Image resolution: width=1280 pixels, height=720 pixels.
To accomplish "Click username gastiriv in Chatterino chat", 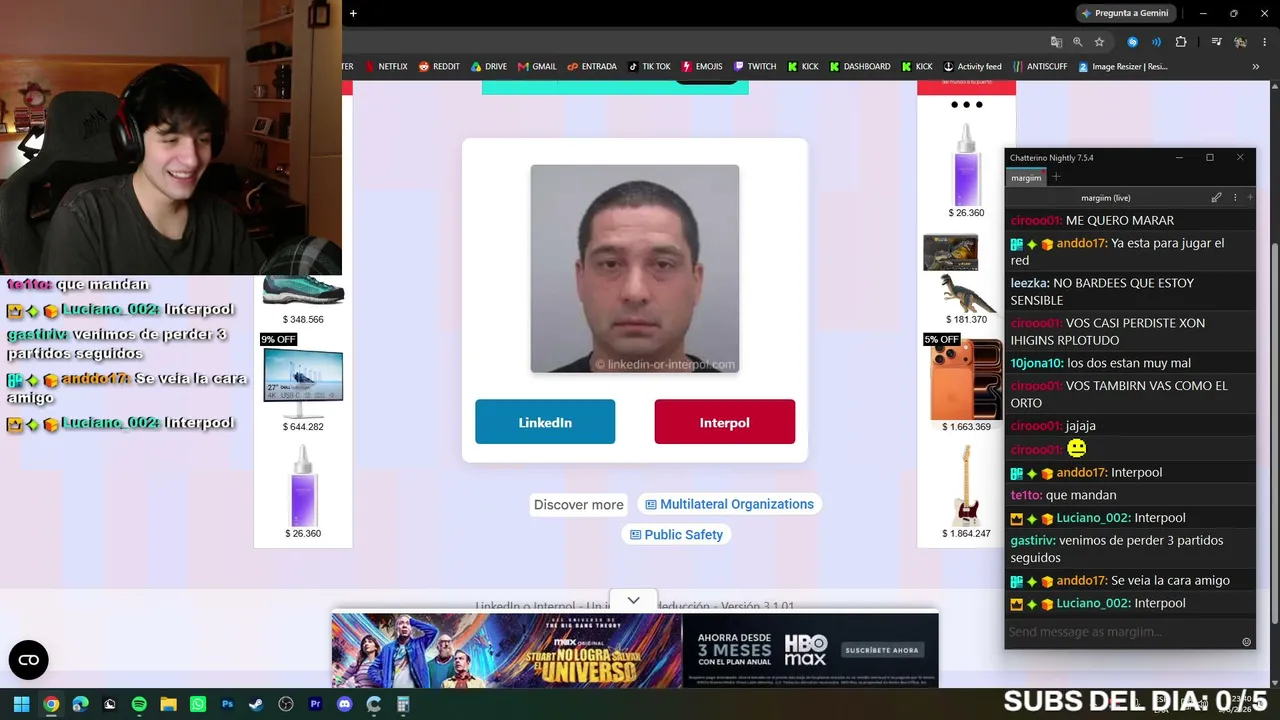I will [1032, 540].
